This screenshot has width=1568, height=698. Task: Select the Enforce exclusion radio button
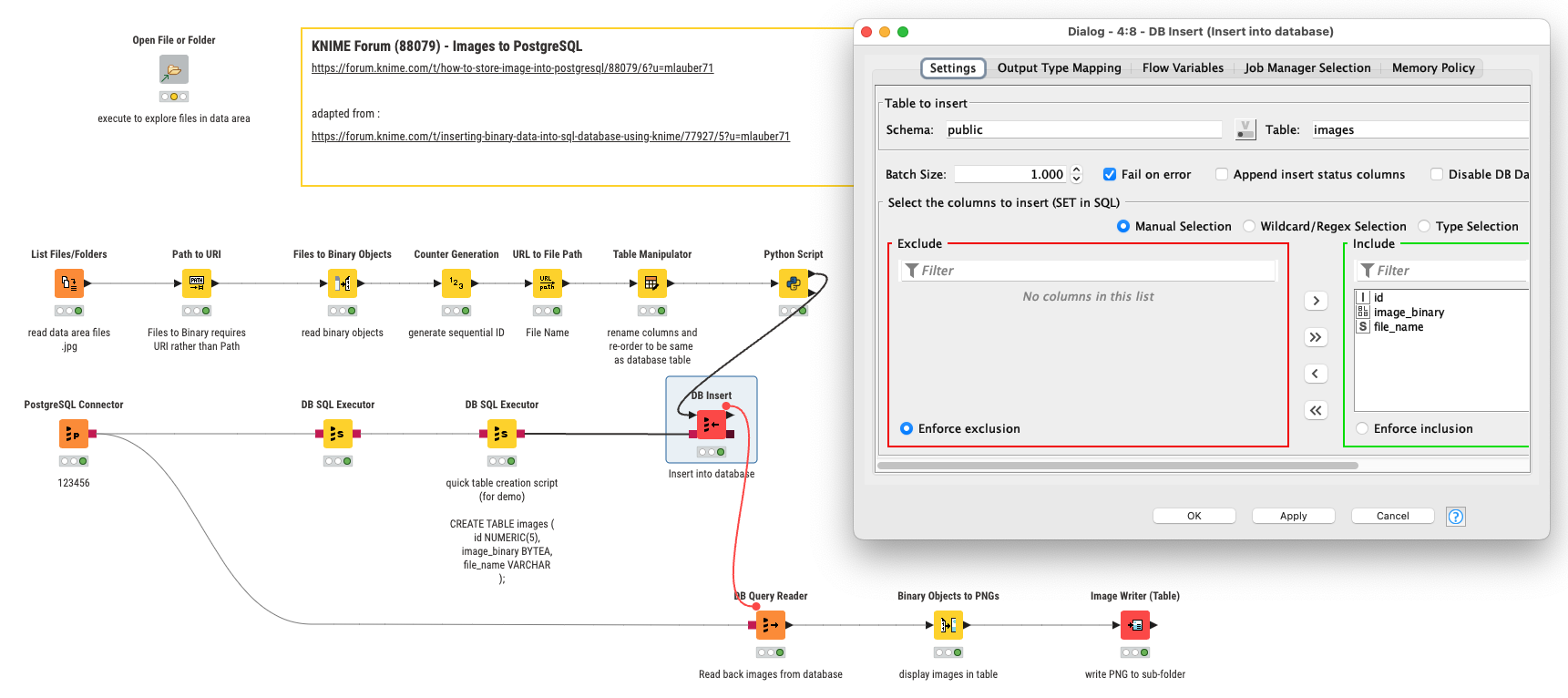point(907,428)
